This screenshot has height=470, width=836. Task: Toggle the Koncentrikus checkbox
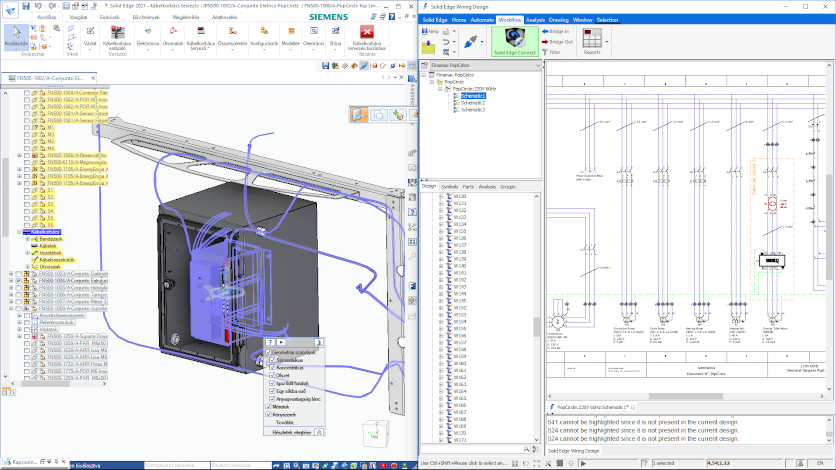tap(272, 368)
